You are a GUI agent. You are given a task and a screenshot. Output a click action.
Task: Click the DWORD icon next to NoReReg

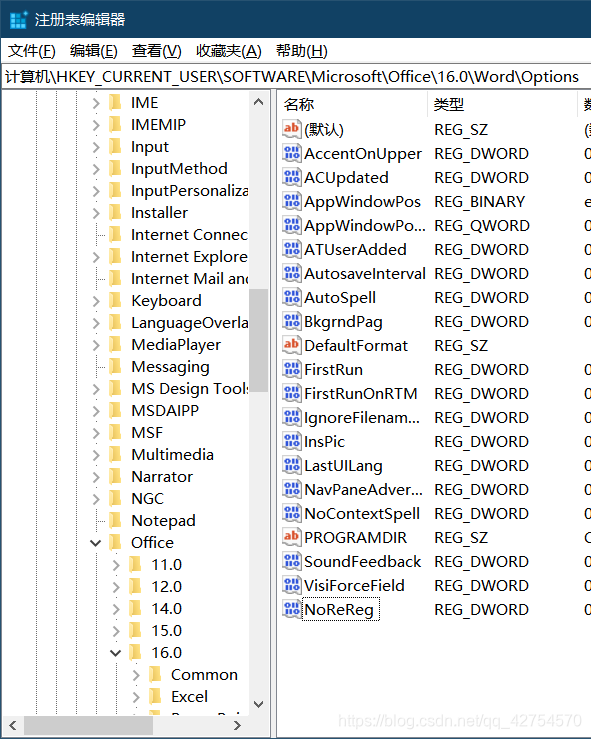coord(292,609)
